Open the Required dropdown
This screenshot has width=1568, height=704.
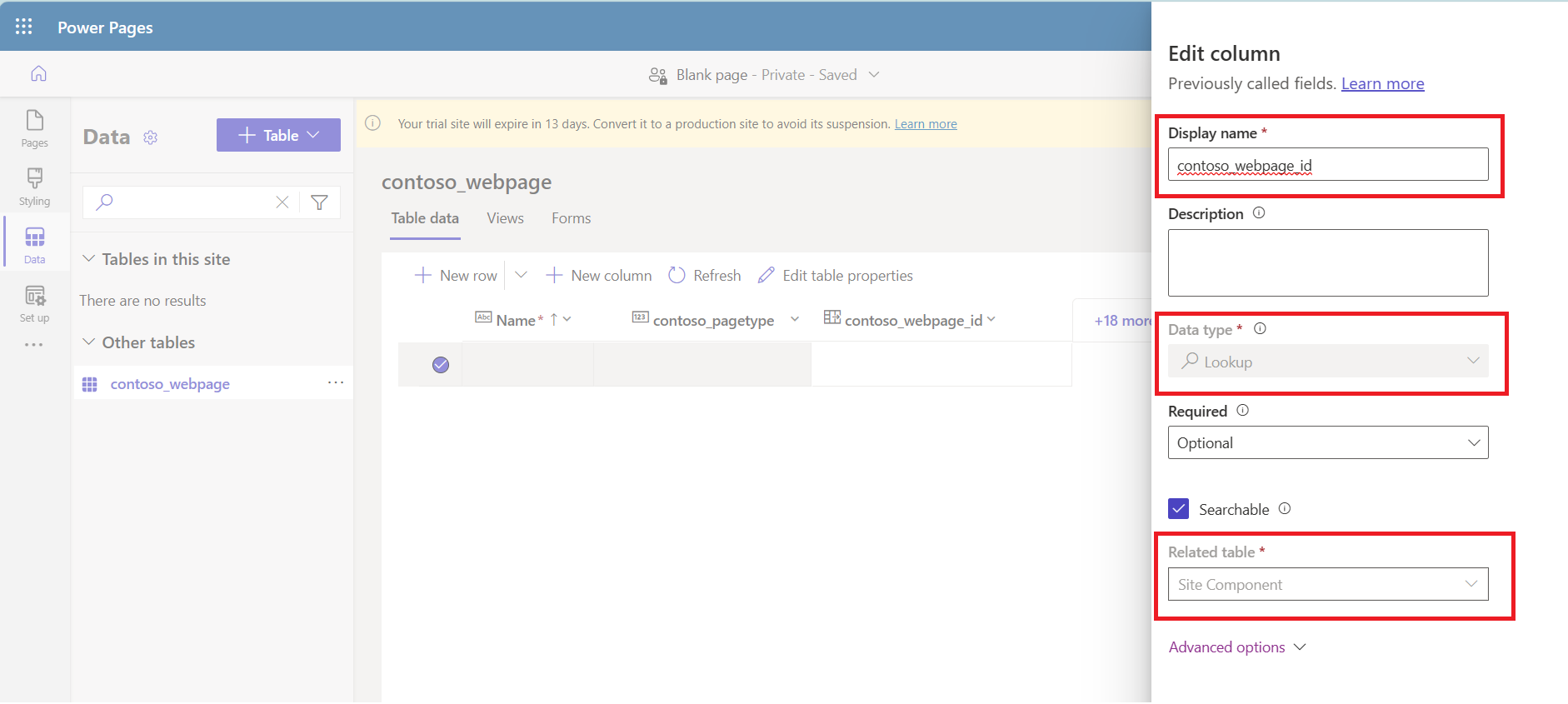1328,442
